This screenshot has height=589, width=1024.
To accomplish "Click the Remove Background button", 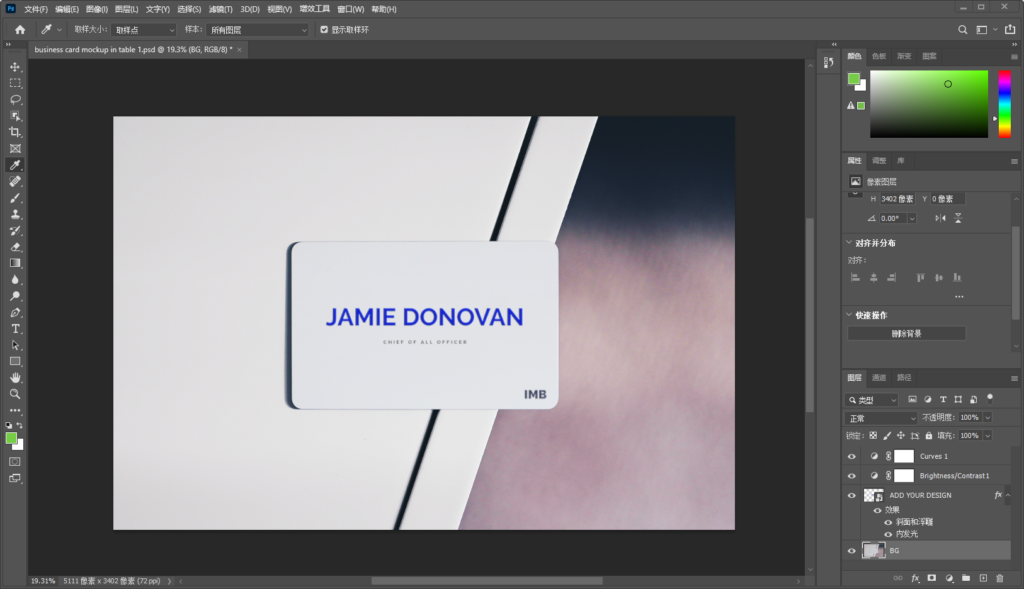I will 906,334.
